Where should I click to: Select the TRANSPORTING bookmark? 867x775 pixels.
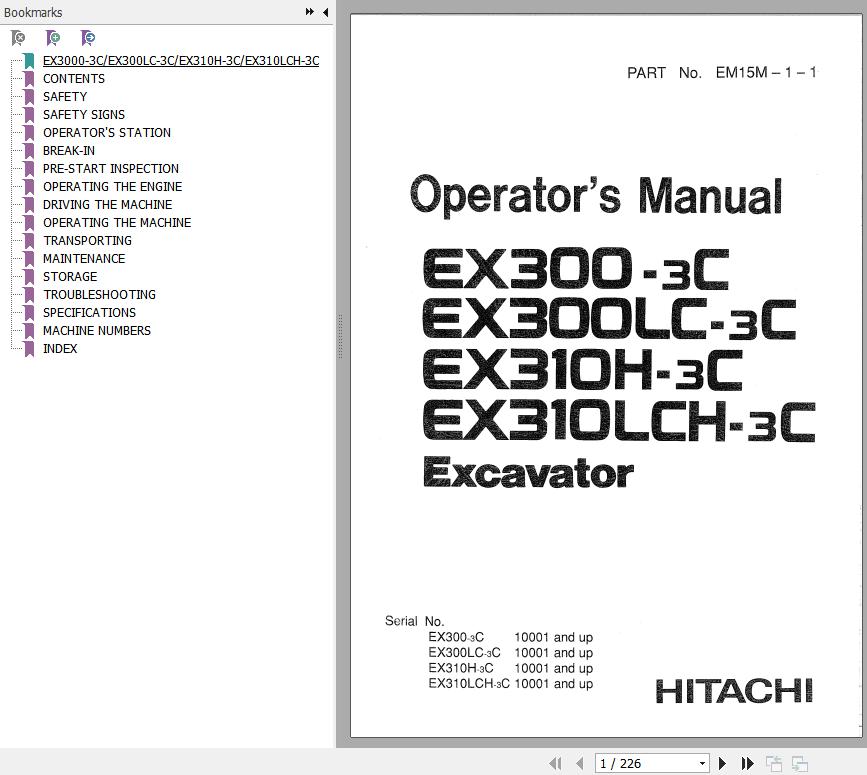click(x=88, y=240)
